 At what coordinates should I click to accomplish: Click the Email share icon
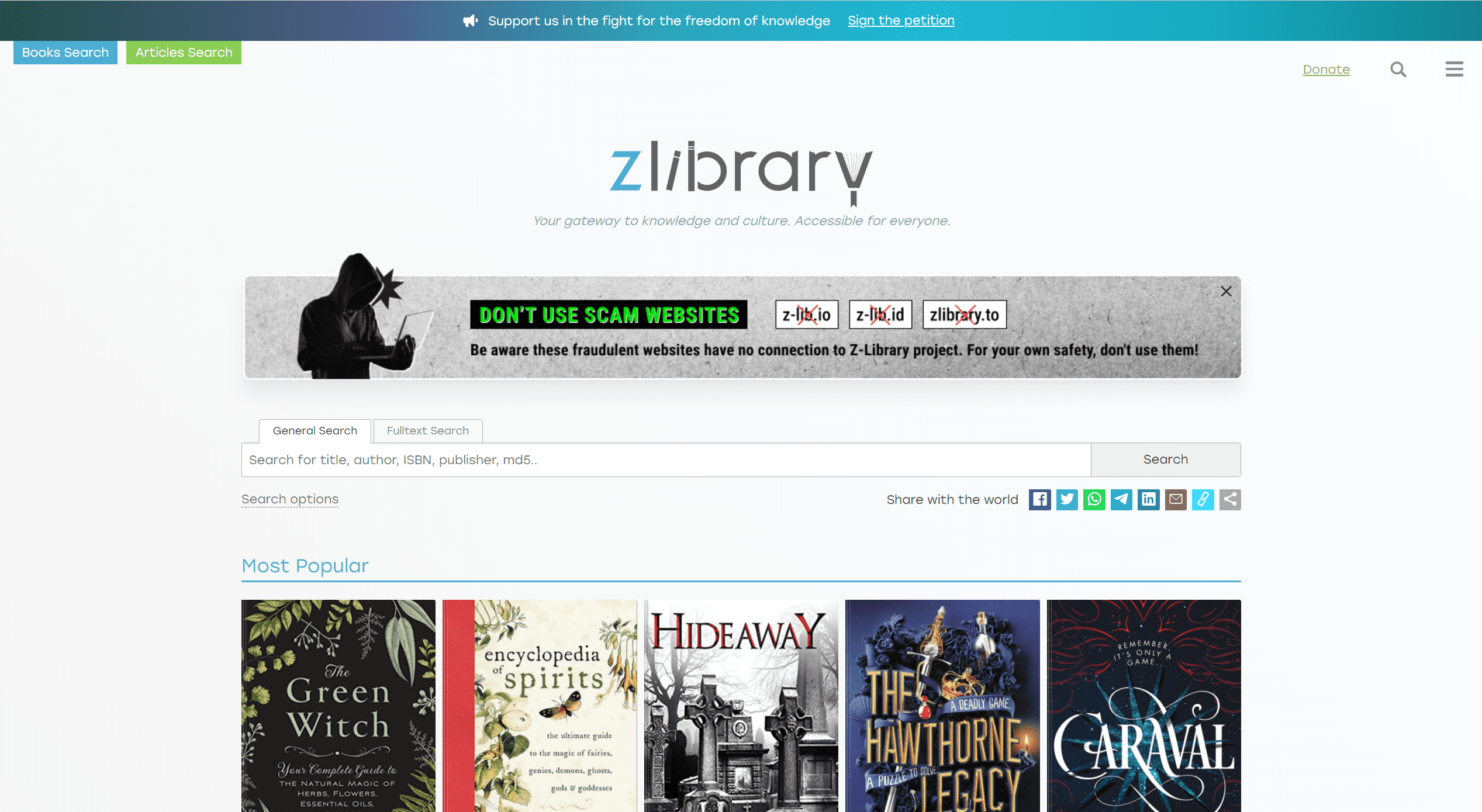[1175, 500]
